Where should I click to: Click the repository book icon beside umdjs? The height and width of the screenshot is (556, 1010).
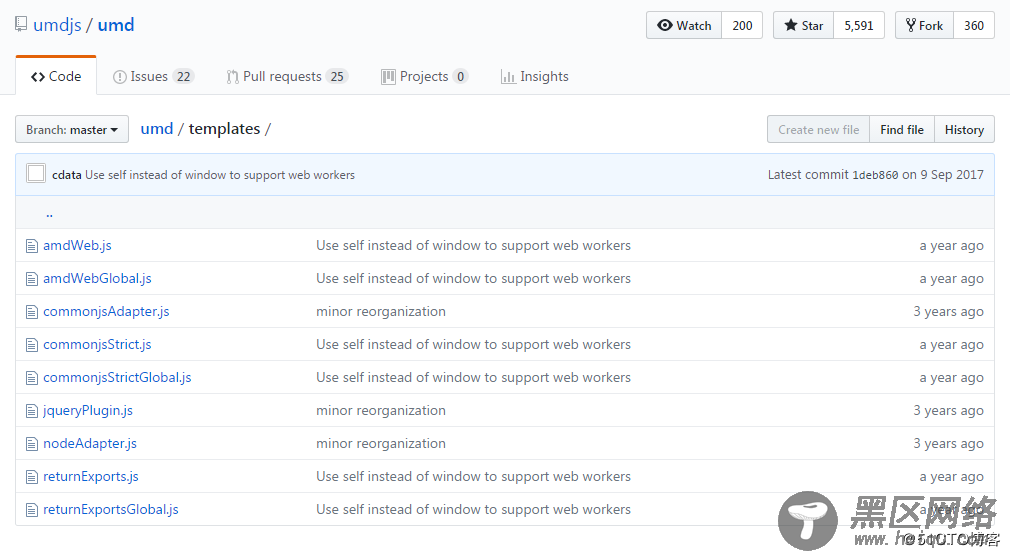(x=21, y=24)
